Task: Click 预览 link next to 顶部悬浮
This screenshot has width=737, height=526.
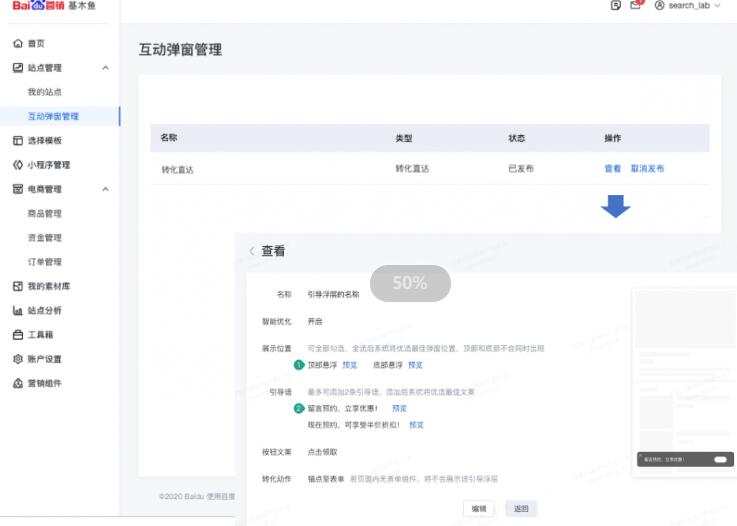Action: (x=350, y=365)
